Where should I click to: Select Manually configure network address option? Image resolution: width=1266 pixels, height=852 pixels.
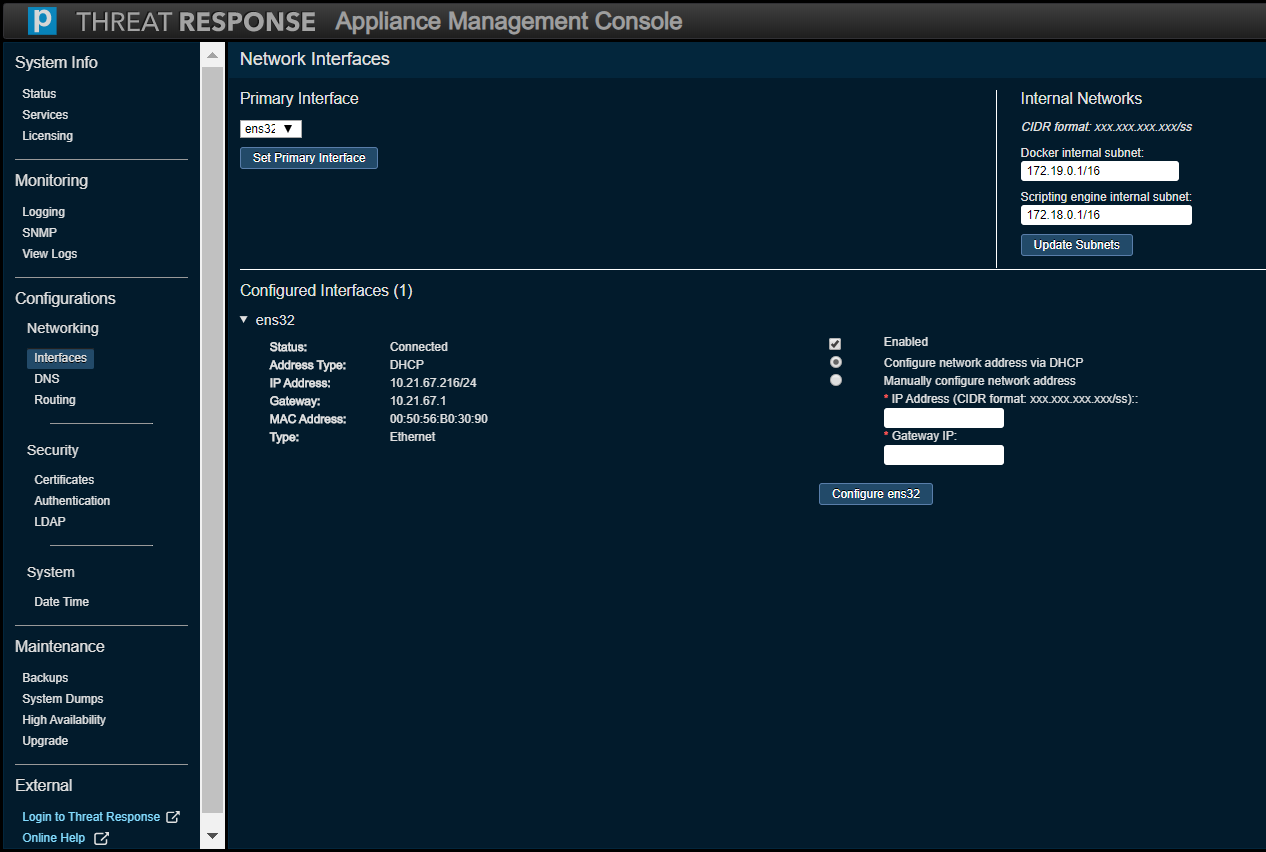point(836,380)
